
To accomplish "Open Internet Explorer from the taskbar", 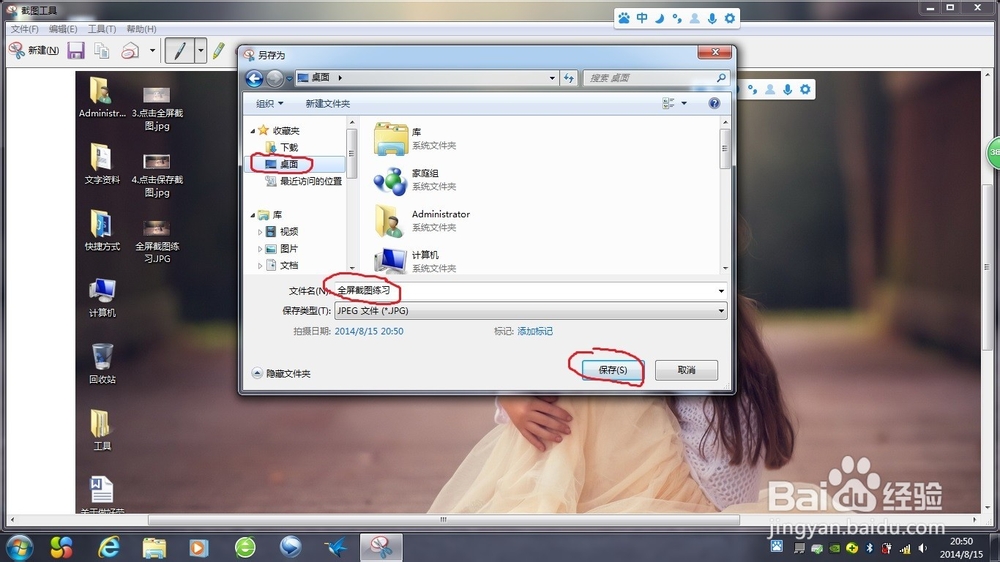I will [109, 547].
